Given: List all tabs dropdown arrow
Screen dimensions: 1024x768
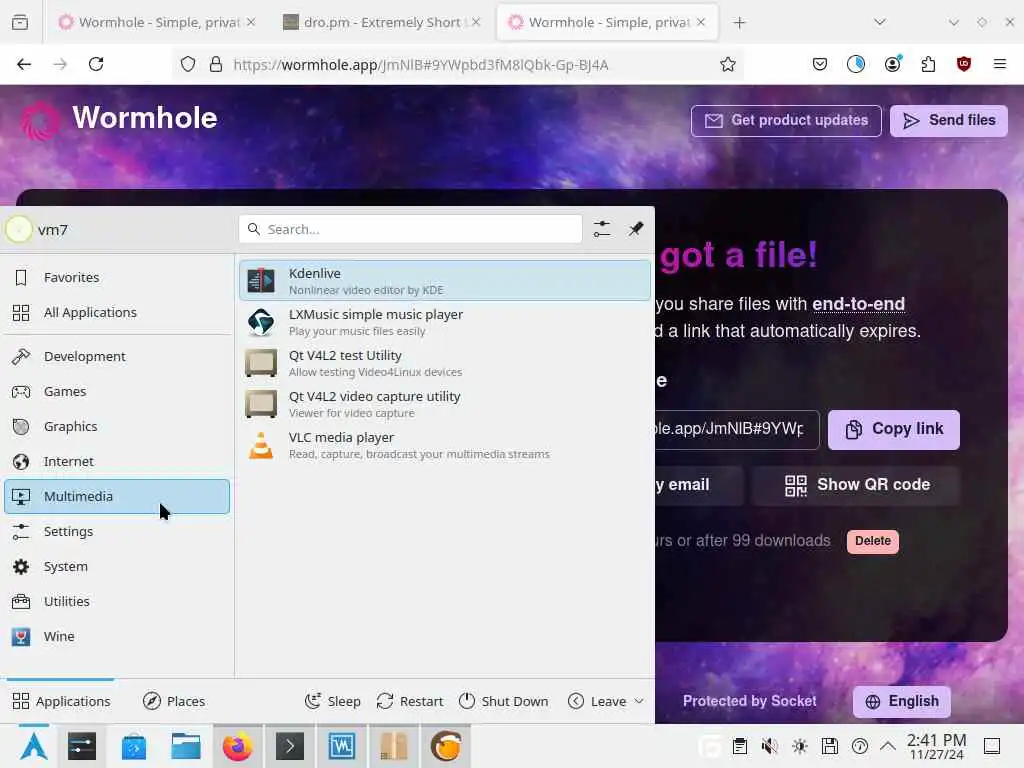Looking at the screenshot, I should point(880,23).
